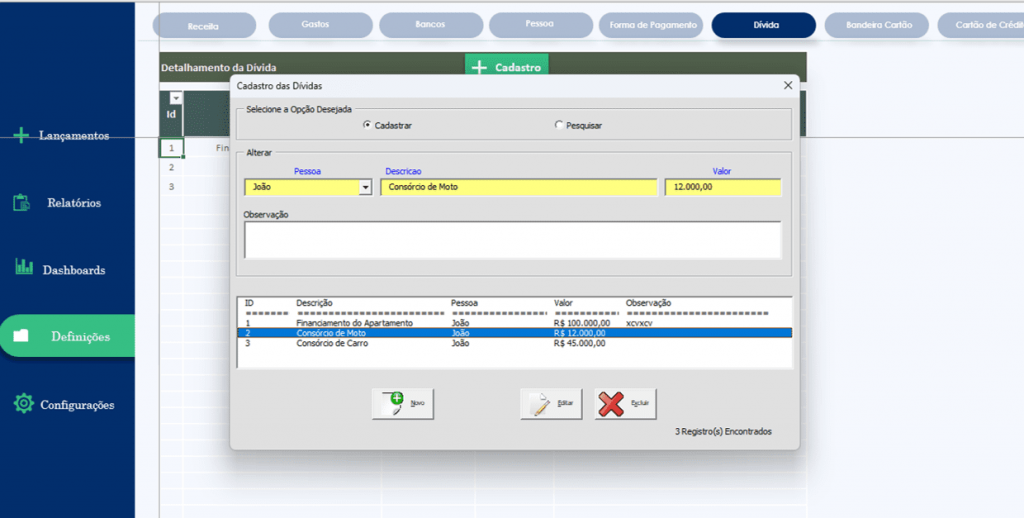Viewport: 1024px width, 518px height.
Task: Click the Valor field showing 12.000,00
Action: coord(723,187)
